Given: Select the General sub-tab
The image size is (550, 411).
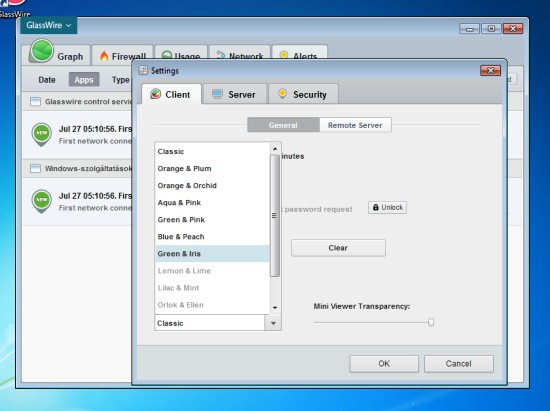Looking at the screenshot, I should [283, 125].
